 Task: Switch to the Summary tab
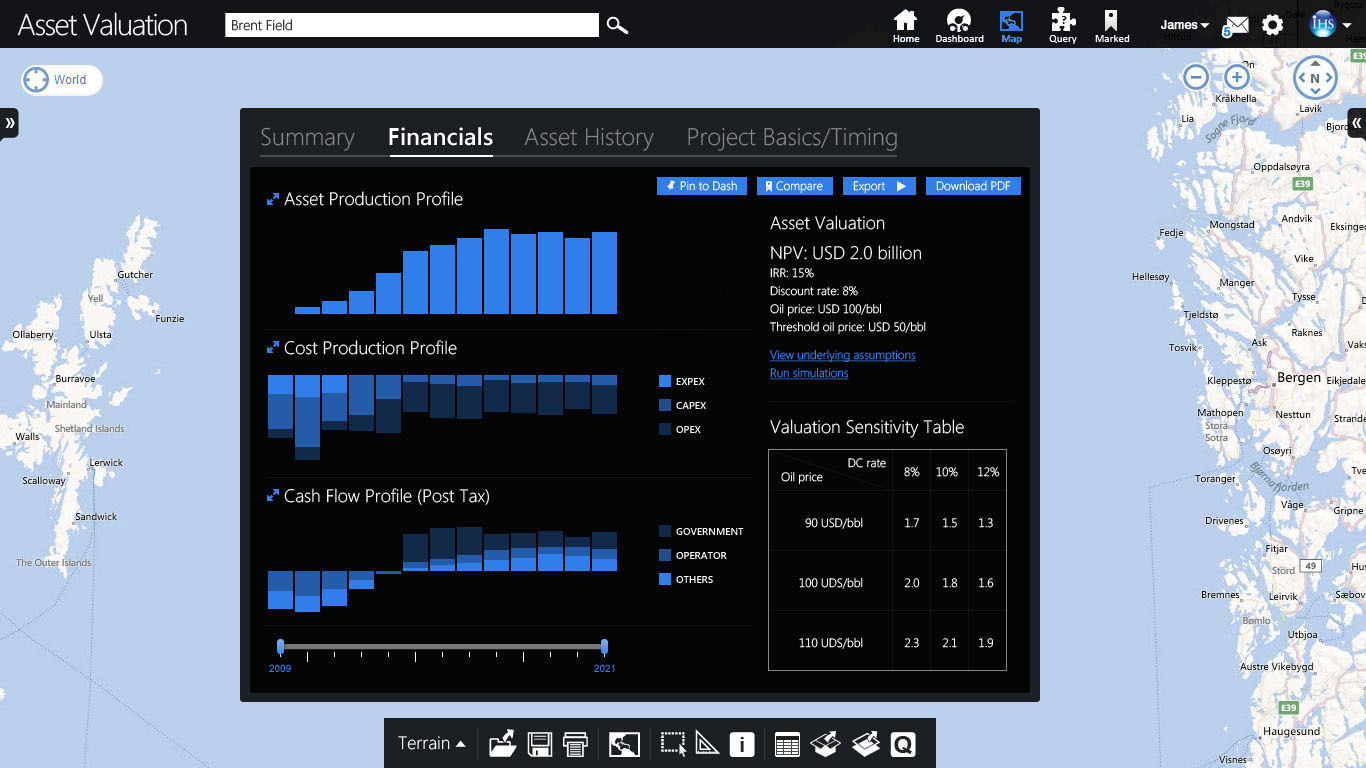coord(307,138)
